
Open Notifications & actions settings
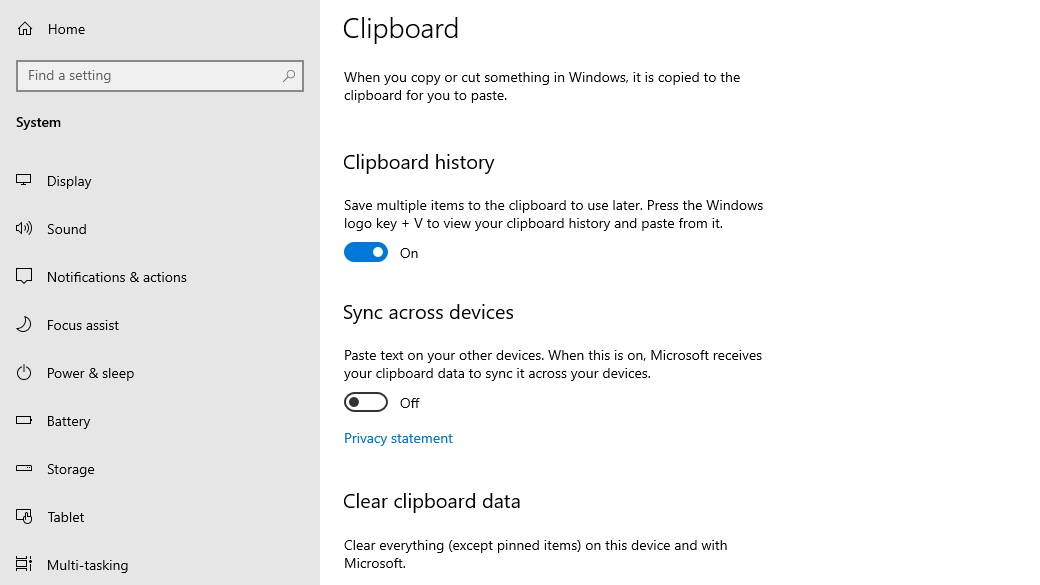coord(117,277)
